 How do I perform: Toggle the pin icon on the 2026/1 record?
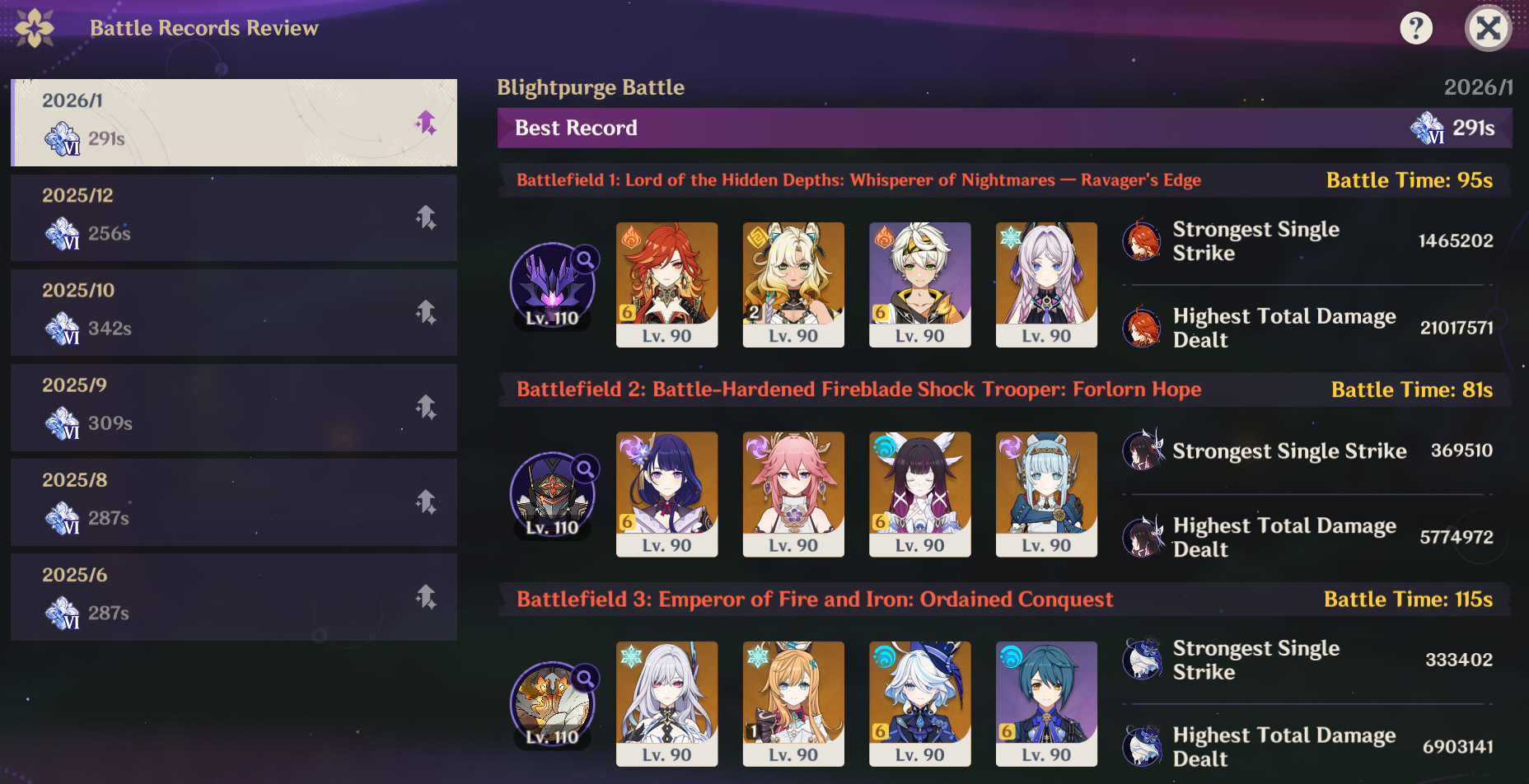point(426,123)
